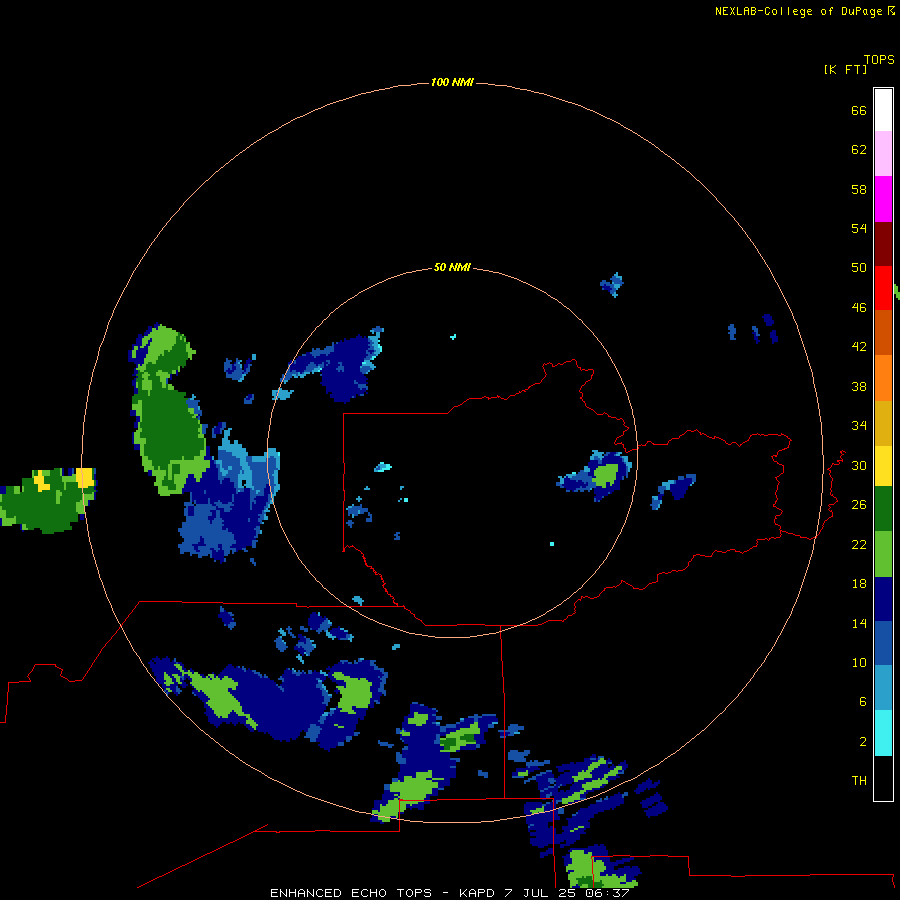Screen dimensions: 900x900
Task: Click the "[K FT]" units label
Action: (845, 69)
